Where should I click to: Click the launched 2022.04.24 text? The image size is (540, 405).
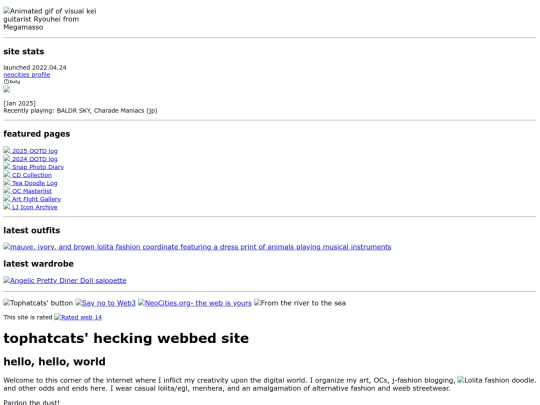click(x=35, y=68)
